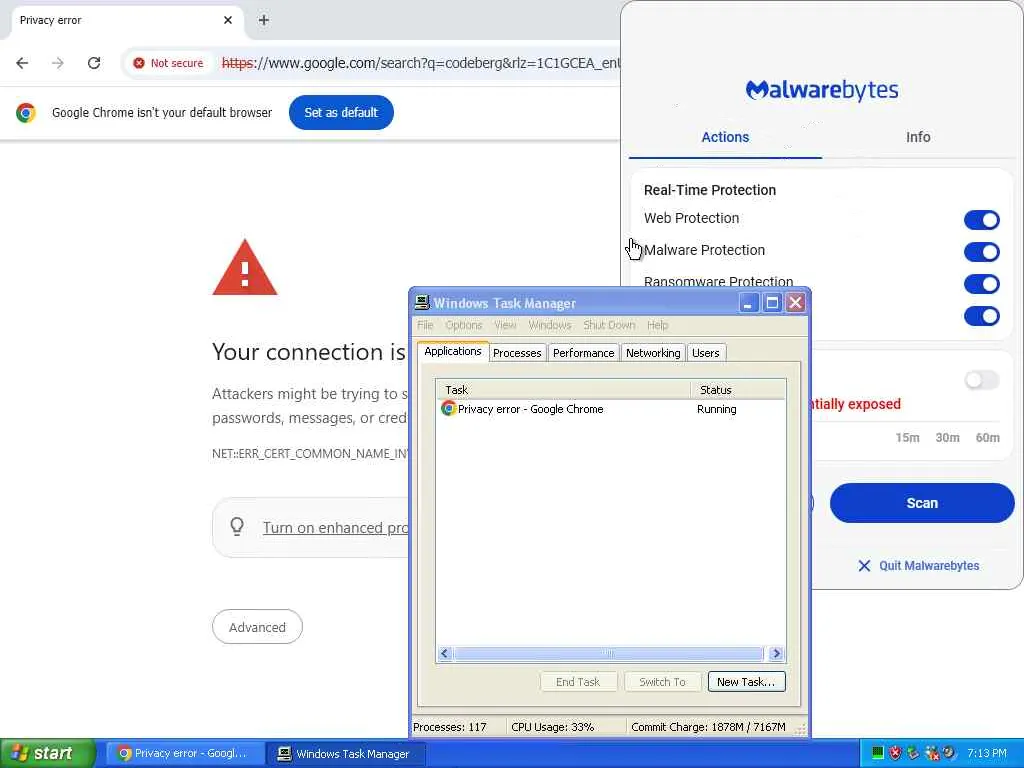Click the Malwarebytes logo
1024x768 pixels.
click(x=822, y=90)
